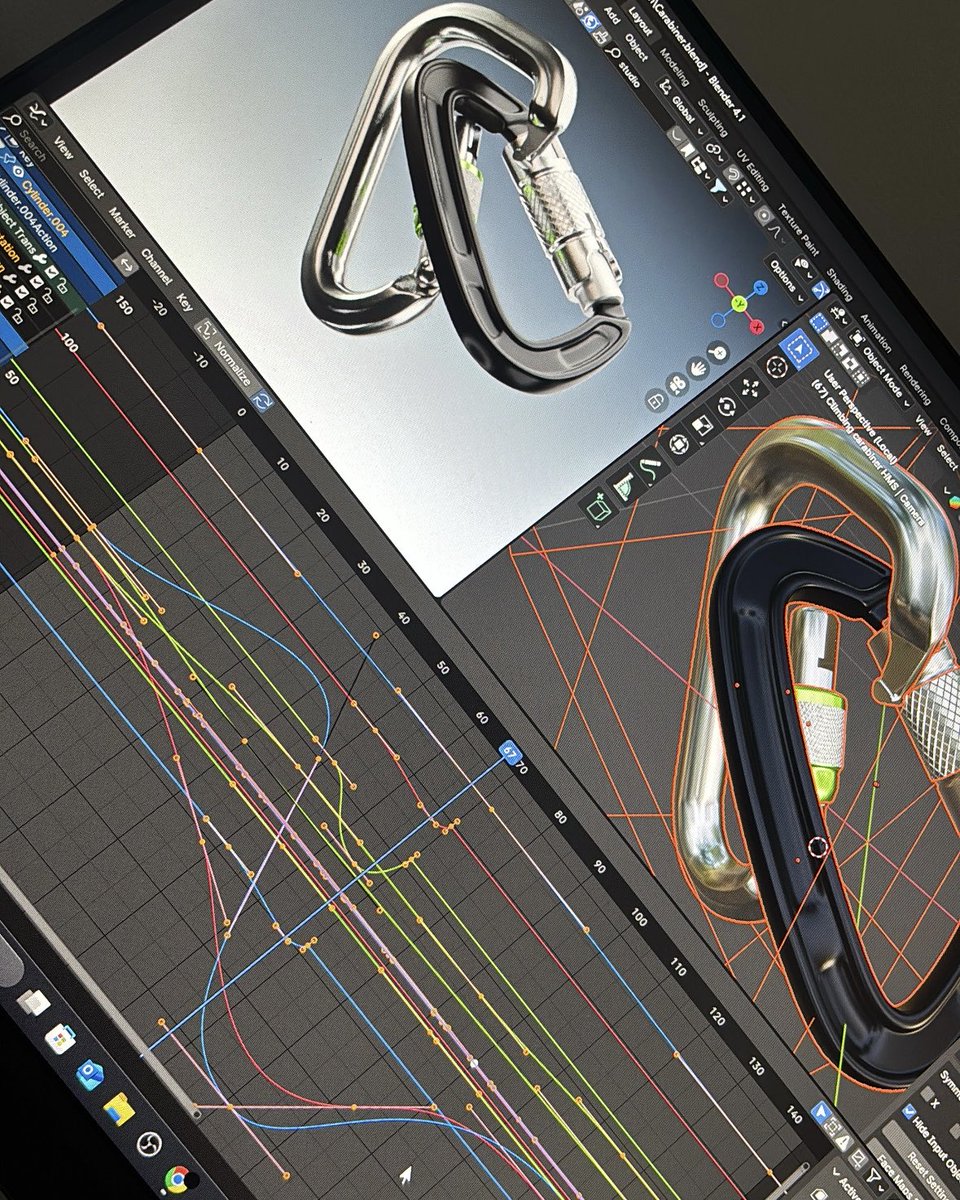960x1200 pixels.
Task: Open the graph editor Channel menu
Action: 156,267
